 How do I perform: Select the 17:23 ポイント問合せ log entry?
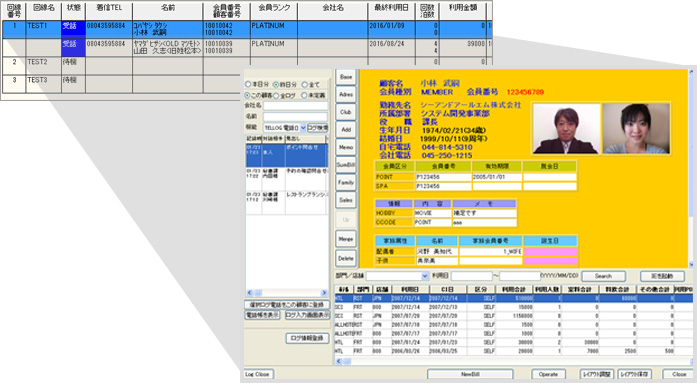287,156
